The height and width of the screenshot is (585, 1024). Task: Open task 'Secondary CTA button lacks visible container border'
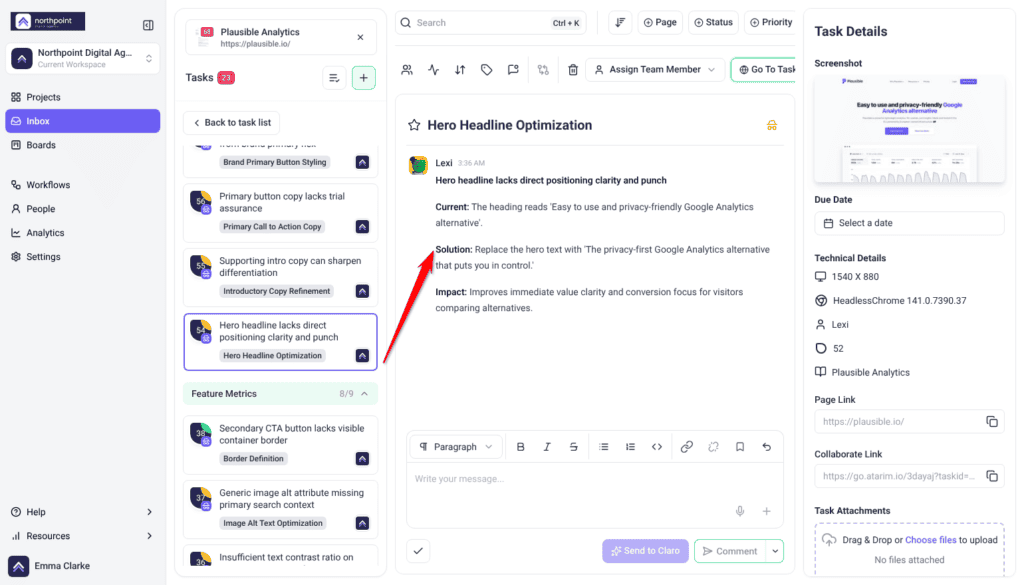281,445
